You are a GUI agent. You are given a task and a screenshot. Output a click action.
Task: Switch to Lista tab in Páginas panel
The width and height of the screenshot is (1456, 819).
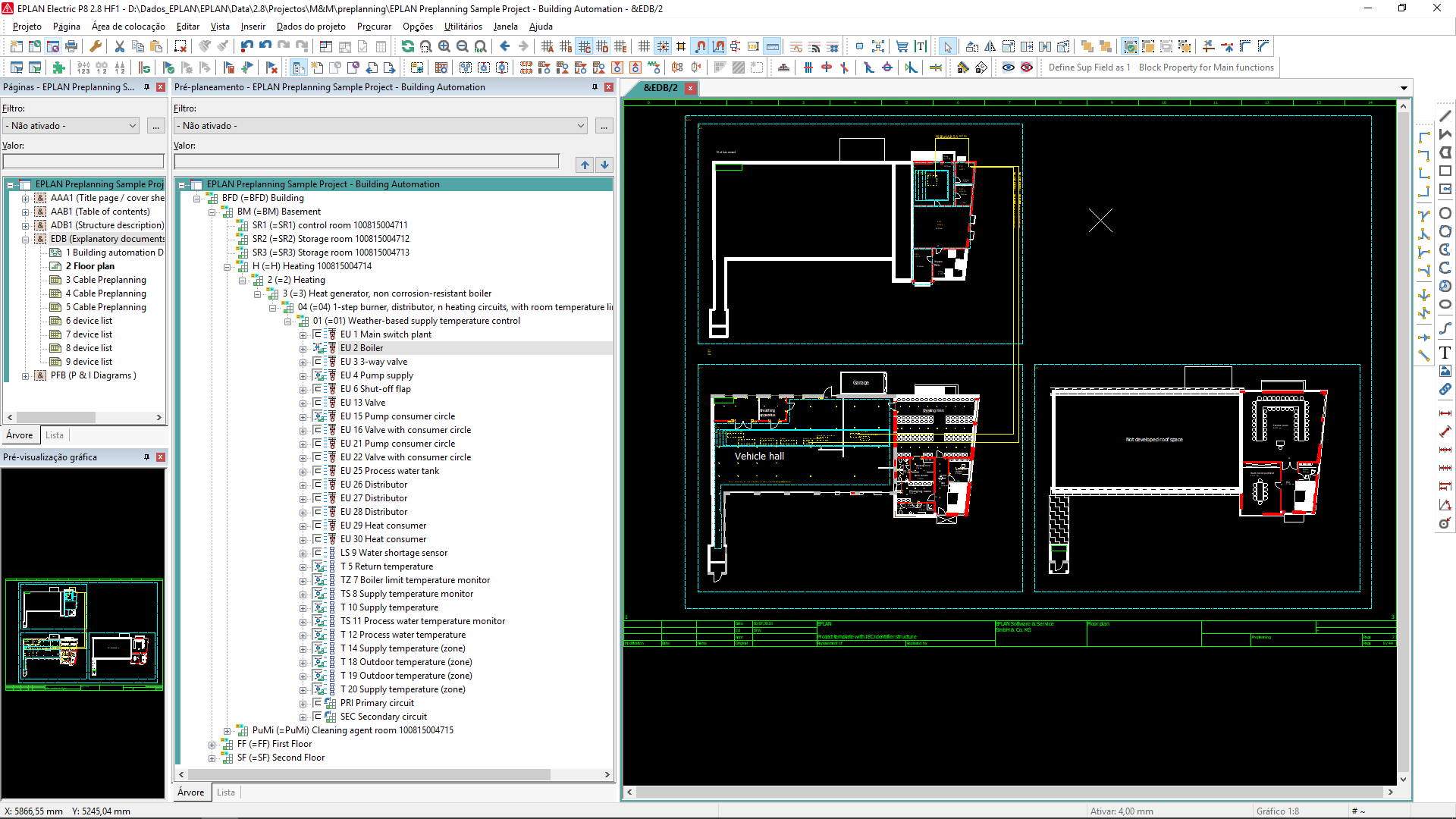click(x=55, y=435)
